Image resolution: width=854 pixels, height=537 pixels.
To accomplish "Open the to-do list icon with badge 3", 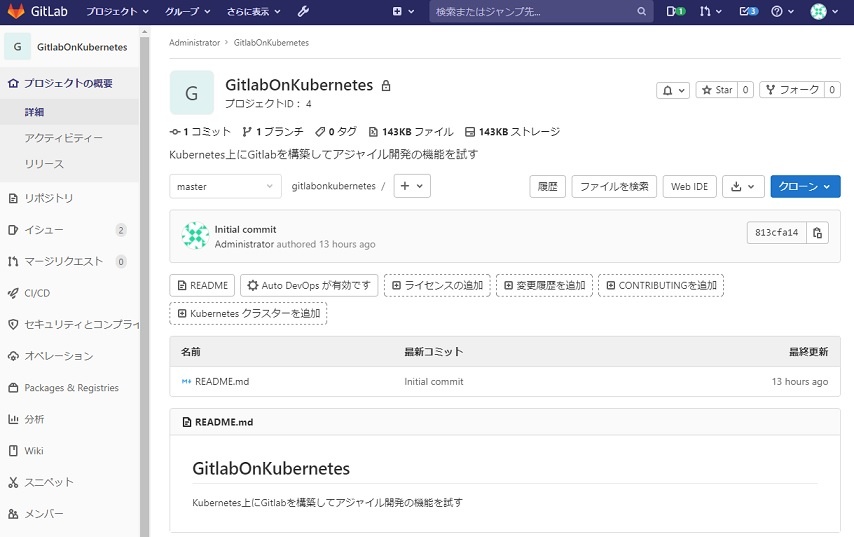I will pyautogui.click(x=748, y=11).
